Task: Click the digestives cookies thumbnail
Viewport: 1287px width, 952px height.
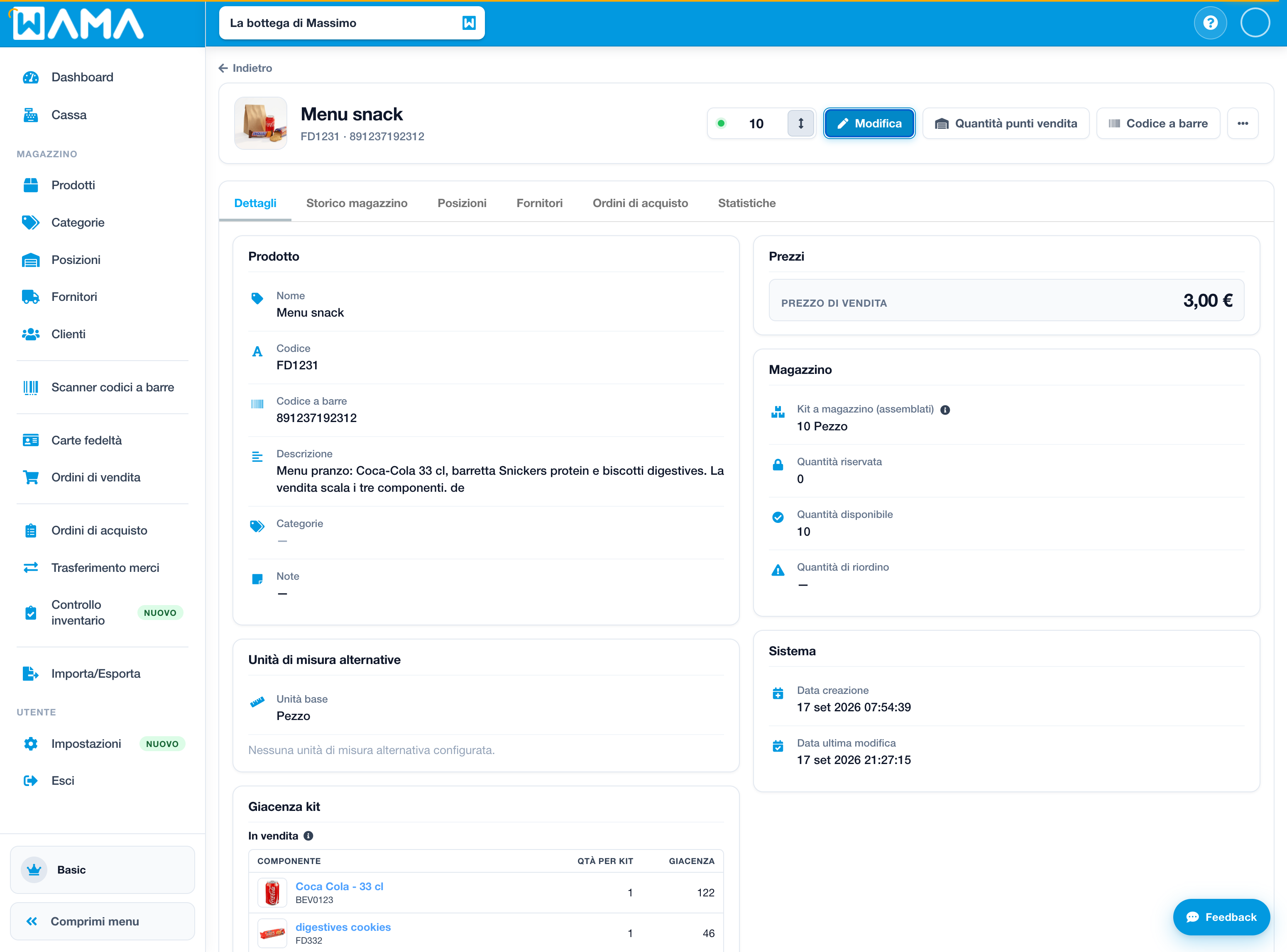Action: pos(272,934)
